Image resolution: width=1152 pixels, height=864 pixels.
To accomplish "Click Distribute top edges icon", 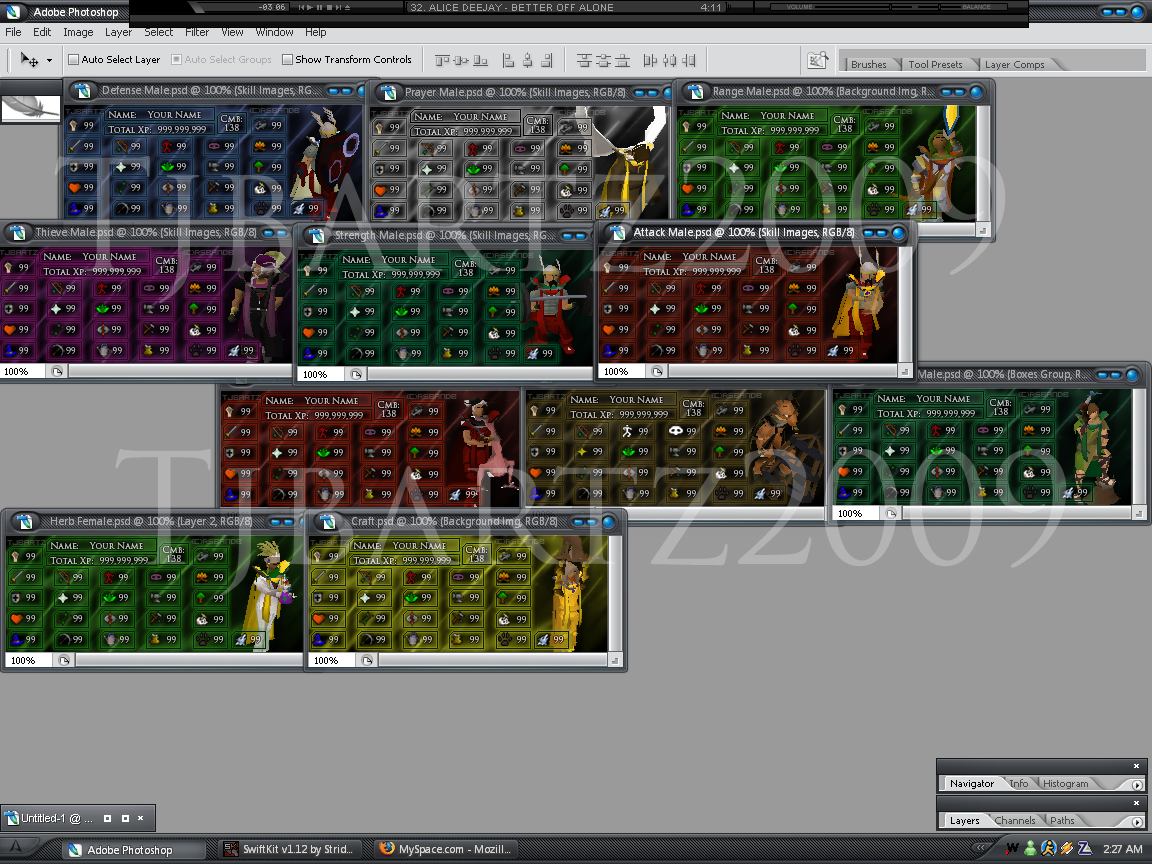I will click(x=584, y=60).
